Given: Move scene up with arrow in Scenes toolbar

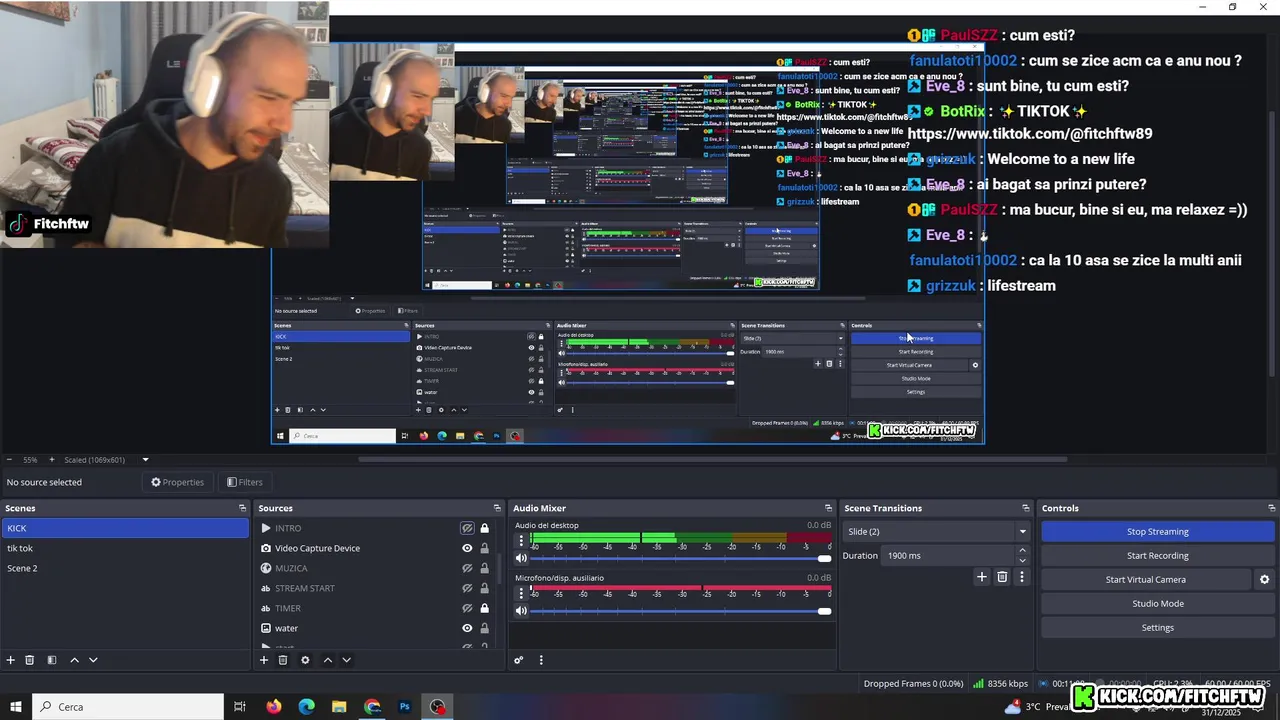Looking at the screenshot, I should click(74, 660).
